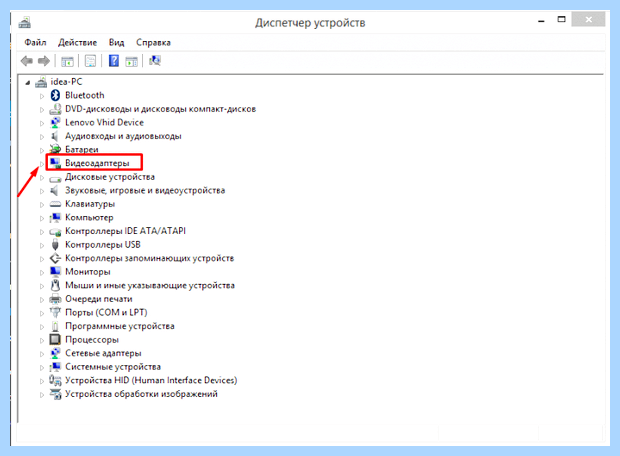Expand the Клавиатуры node
The height and width of the screenshot is (456, 620).
(x=42, y=205)
